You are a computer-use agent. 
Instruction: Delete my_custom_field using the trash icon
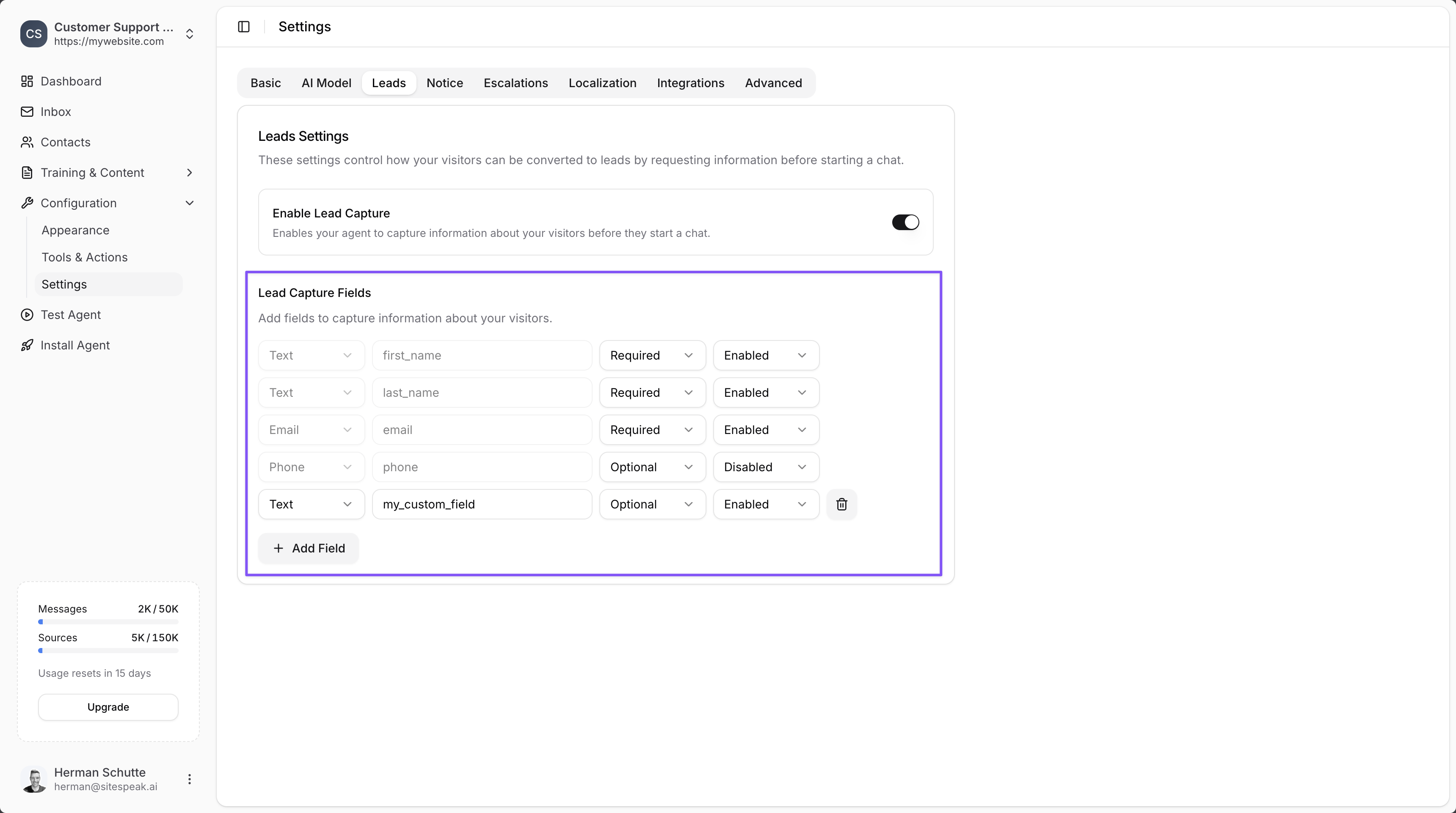click(x=841, y=504)
